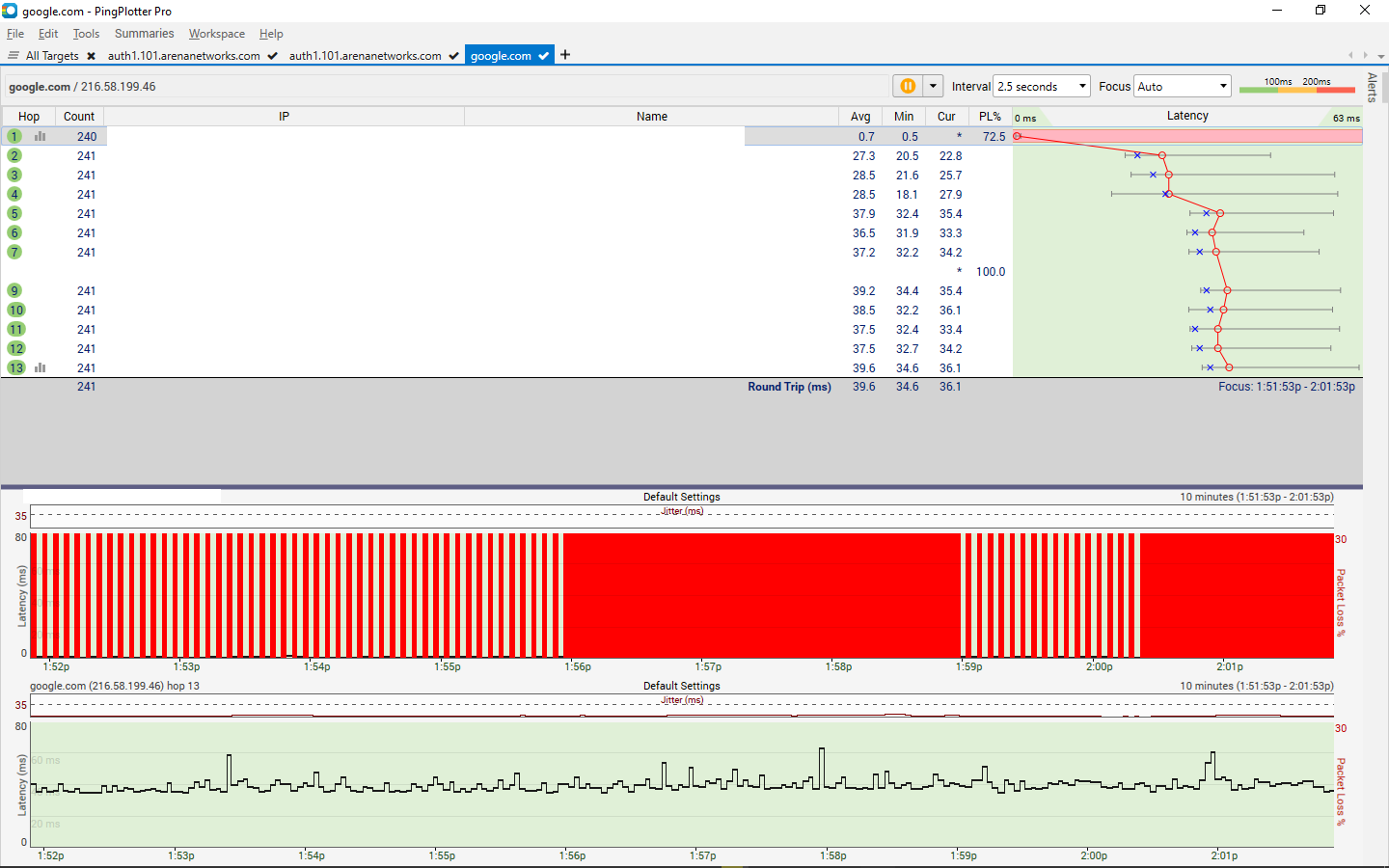Open the Summaries menu

click(144, 34)
